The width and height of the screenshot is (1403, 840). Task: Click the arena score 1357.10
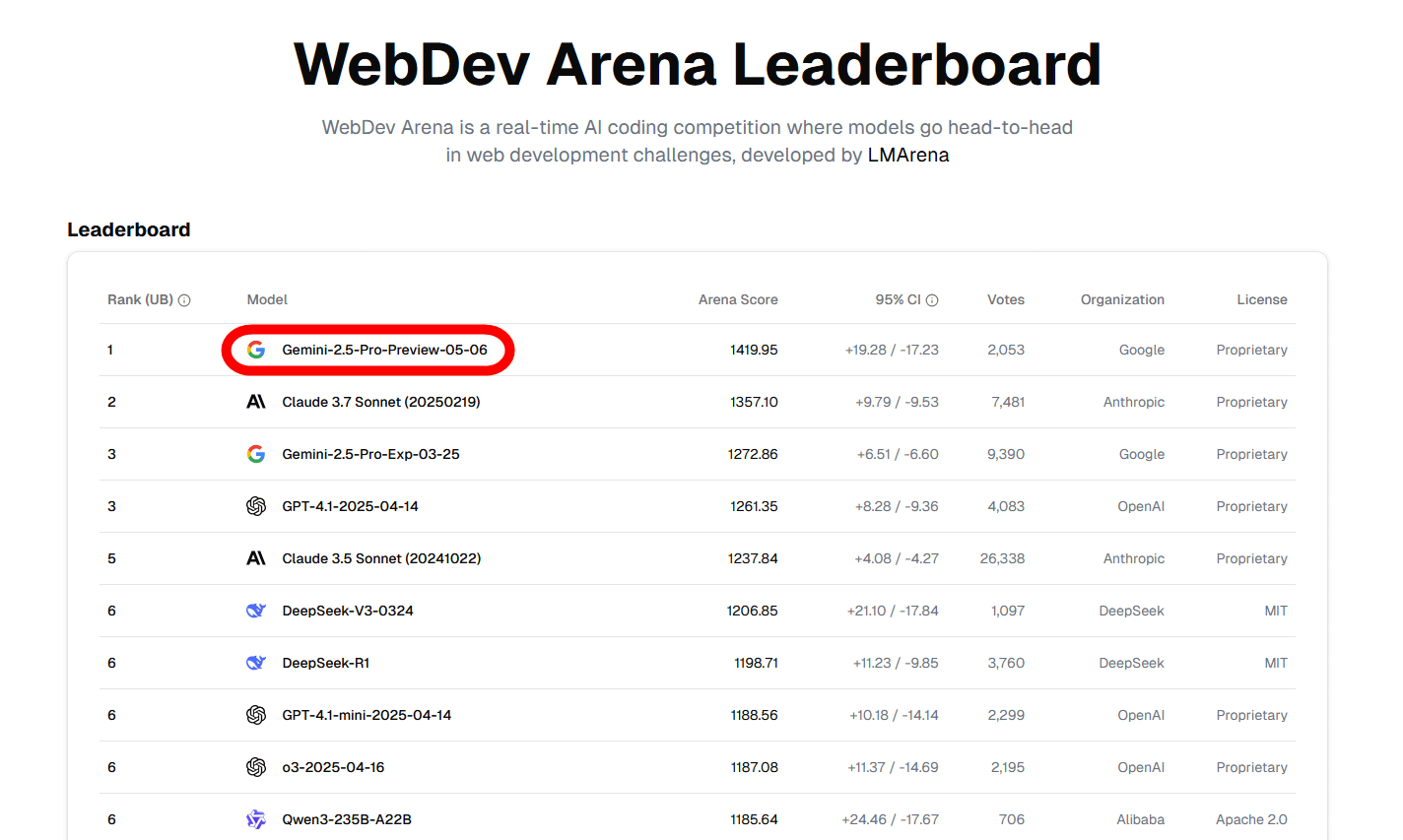click(x=754, y=402)
